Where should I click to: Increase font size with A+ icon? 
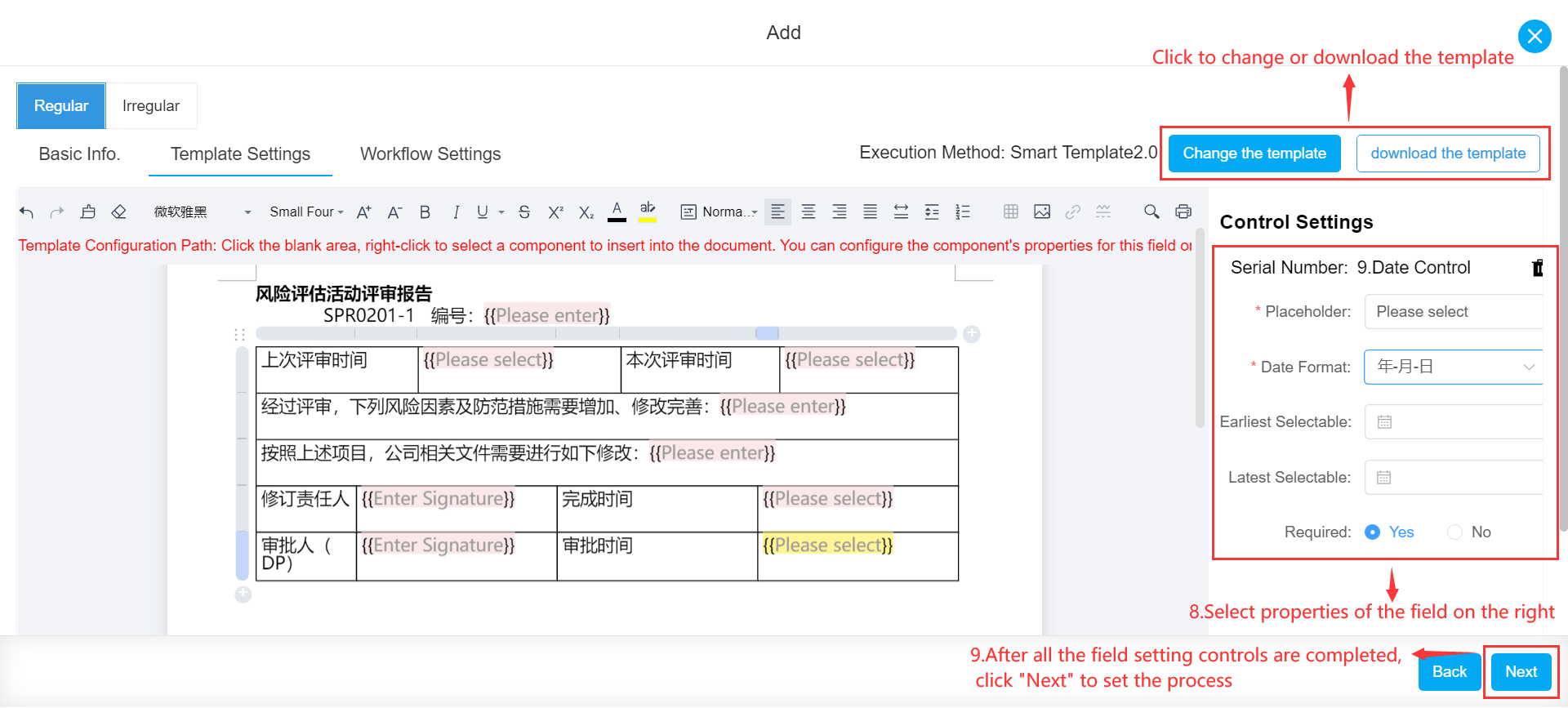364,212
